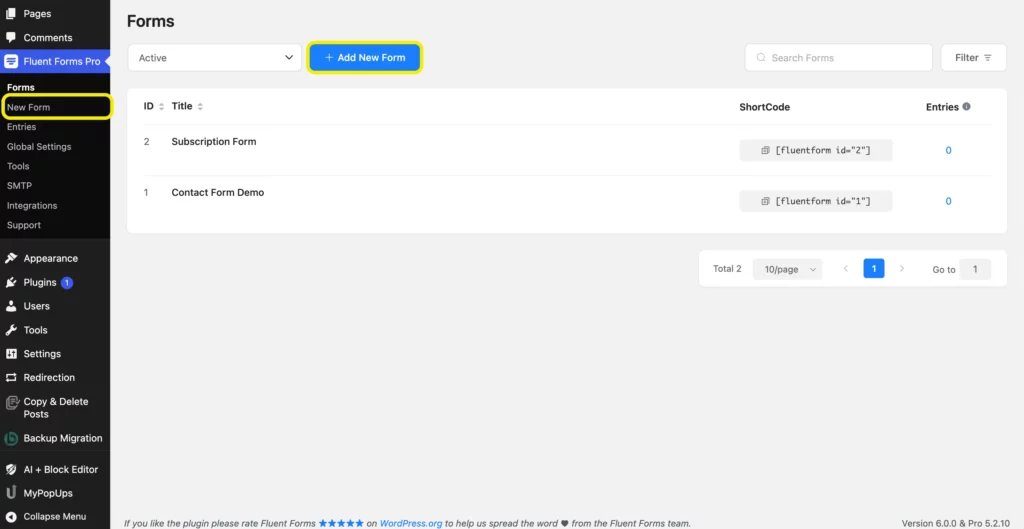This screenshot has width=1024, height=529.
Task: Open Fluent Forms Pro menu
Action: coord(56,61)
